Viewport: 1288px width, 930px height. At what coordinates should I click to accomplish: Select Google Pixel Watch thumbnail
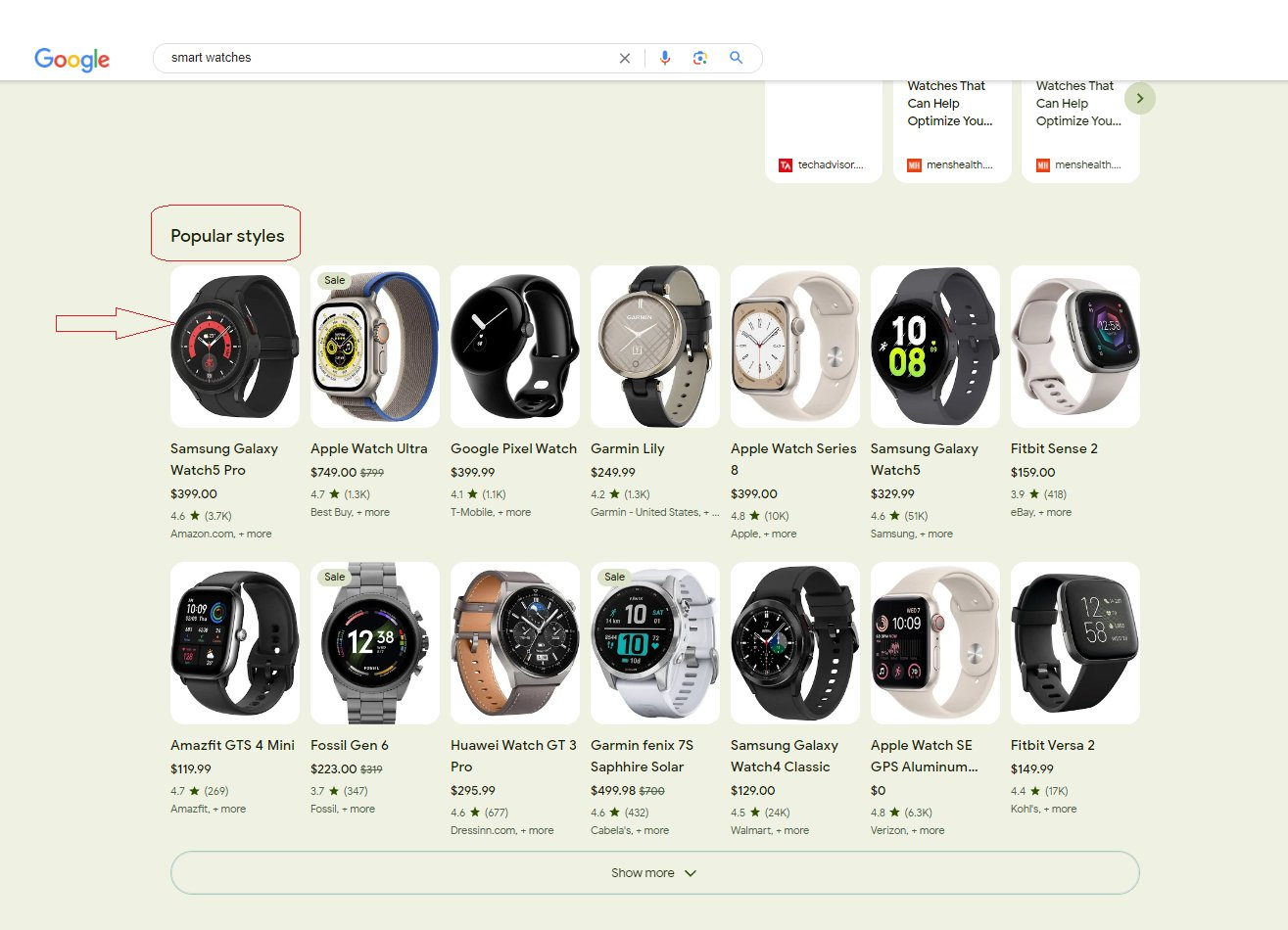(515, 347)
